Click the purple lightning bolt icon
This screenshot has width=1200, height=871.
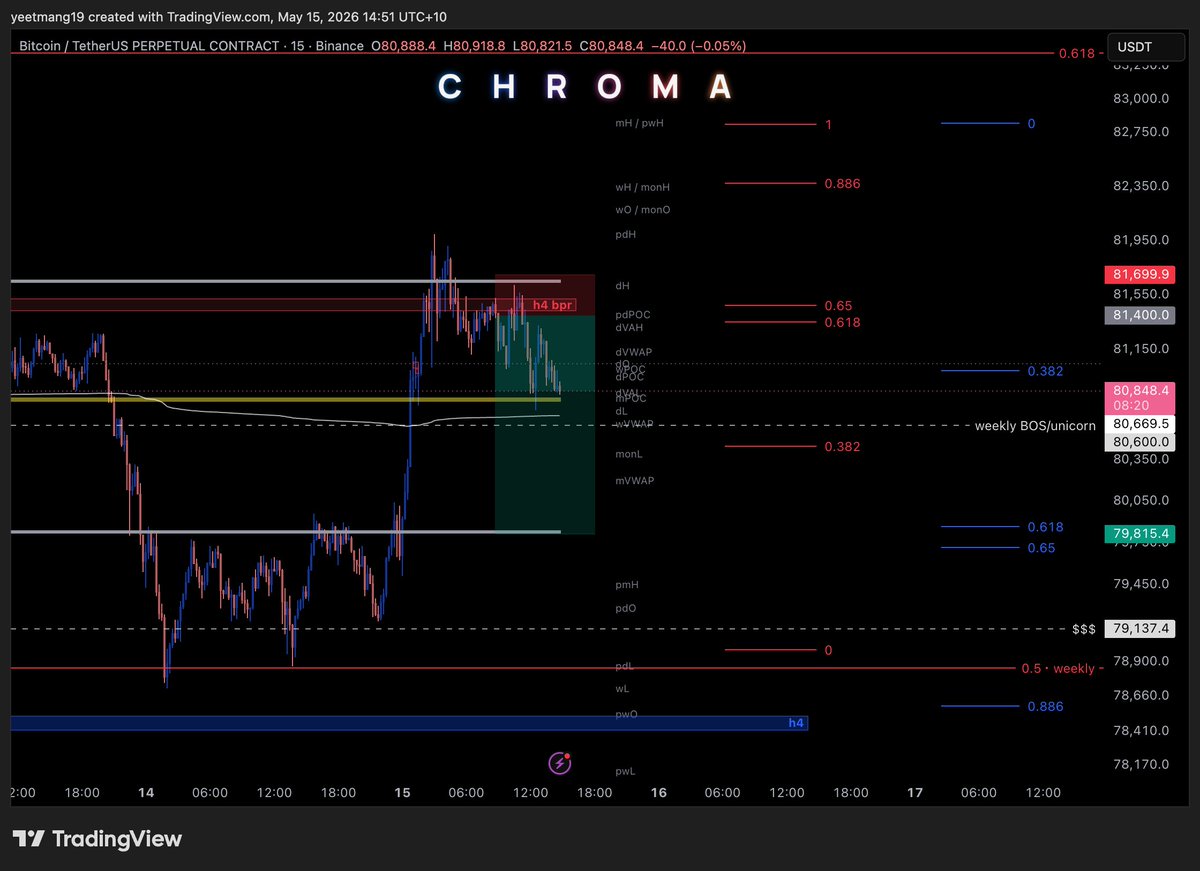point(560,764)
